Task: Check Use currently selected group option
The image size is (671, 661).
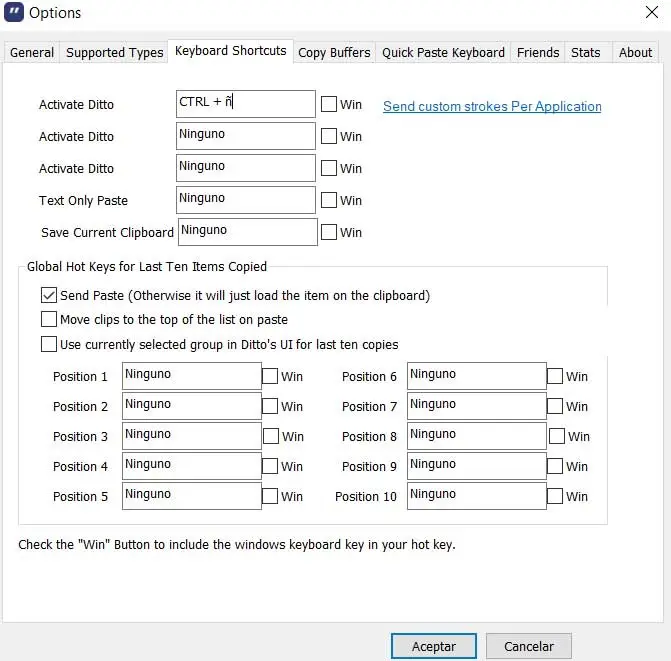Action: (x=49, y=344)
